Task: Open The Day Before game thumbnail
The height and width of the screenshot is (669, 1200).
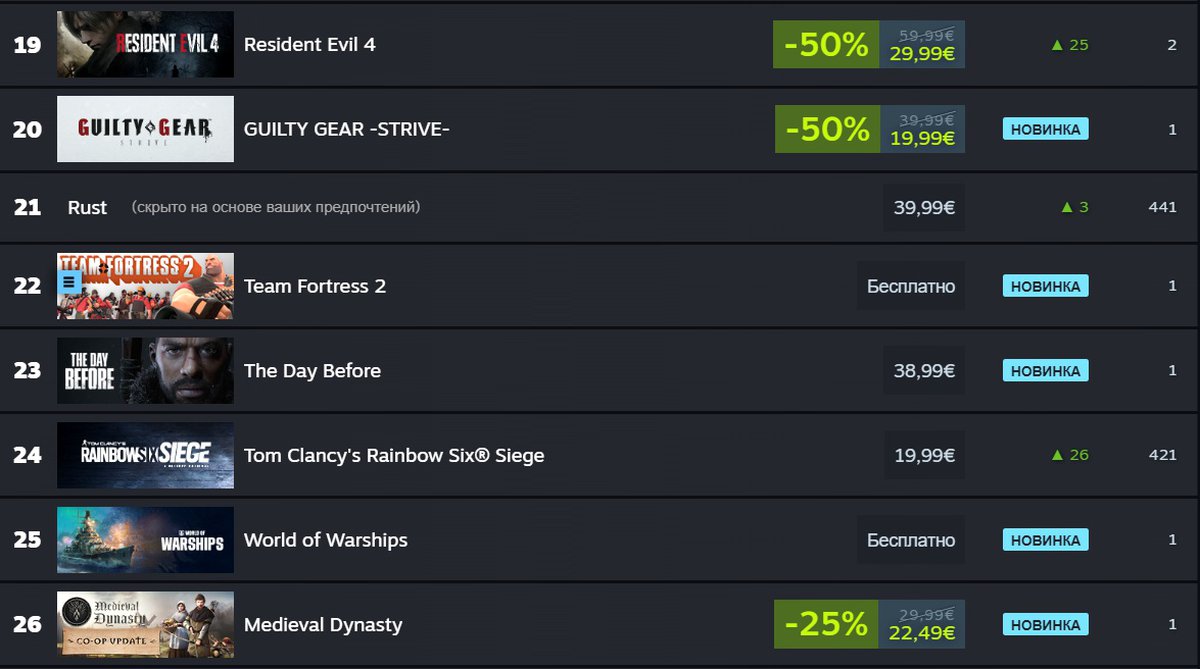Action: [x=145, y=370]
